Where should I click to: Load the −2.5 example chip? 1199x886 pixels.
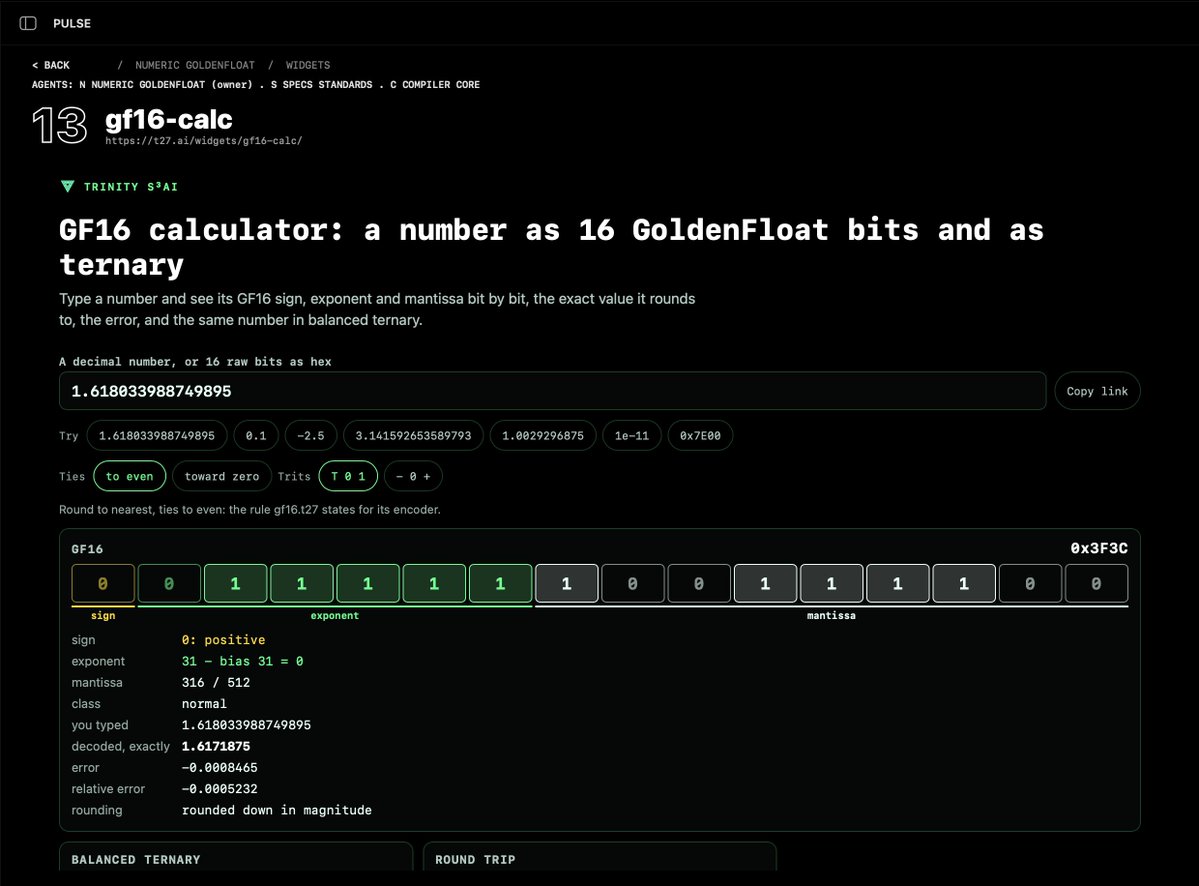310,435
